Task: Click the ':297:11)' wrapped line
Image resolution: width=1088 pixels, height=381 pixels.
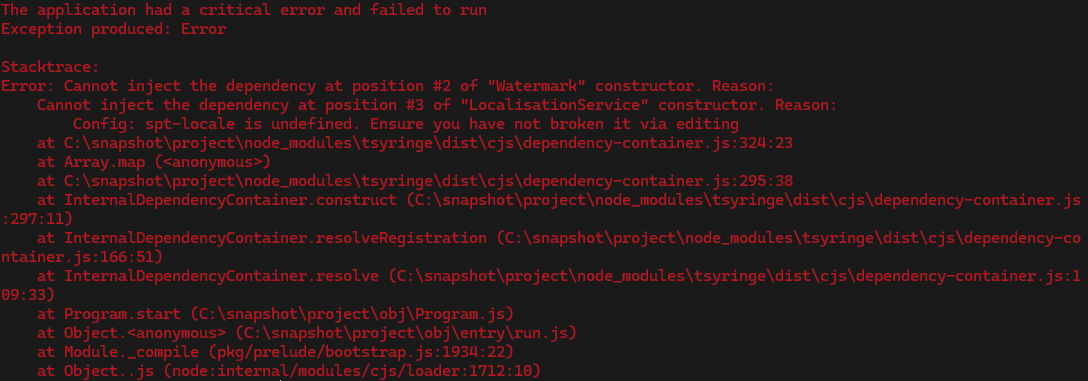Action: pyautogui.click(x=37, y=219)
